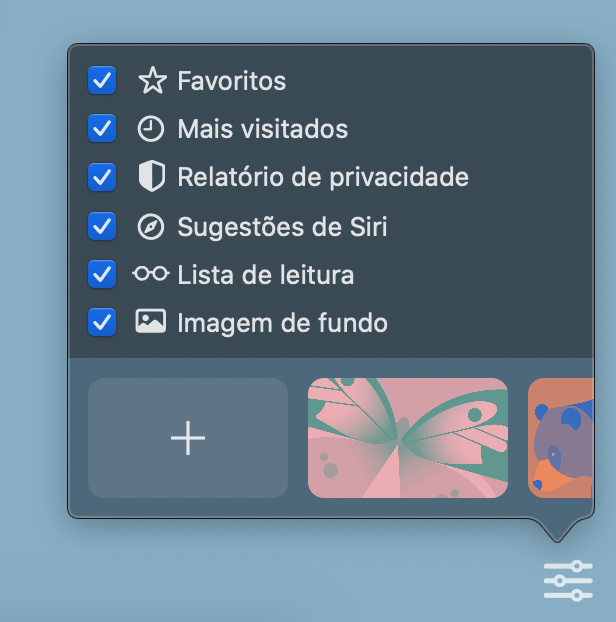
Task: Click the Relatório de privacidade label
Action: [323, 177]
